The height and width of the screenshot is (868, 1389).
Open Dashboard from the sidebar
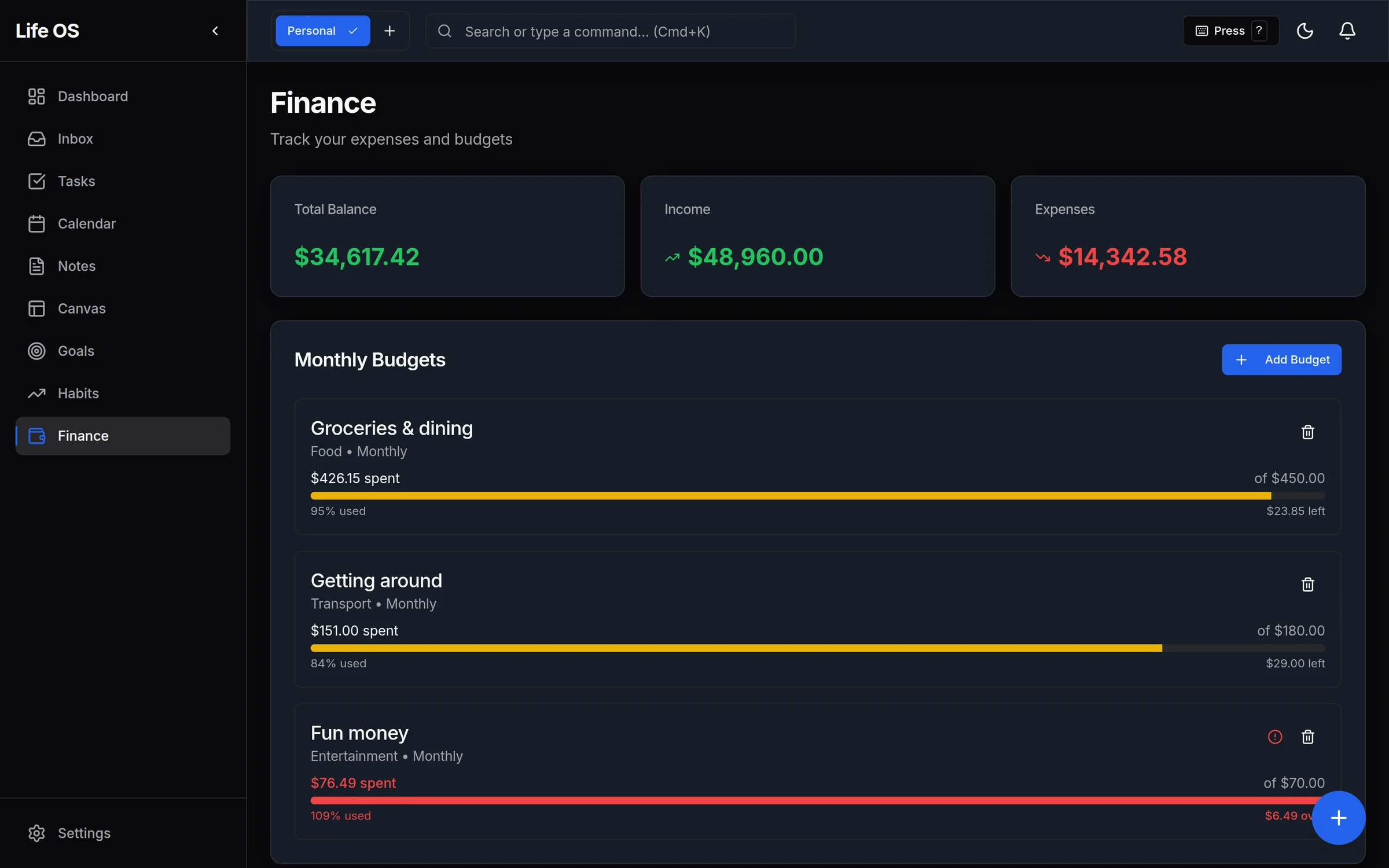click(123, 96)
